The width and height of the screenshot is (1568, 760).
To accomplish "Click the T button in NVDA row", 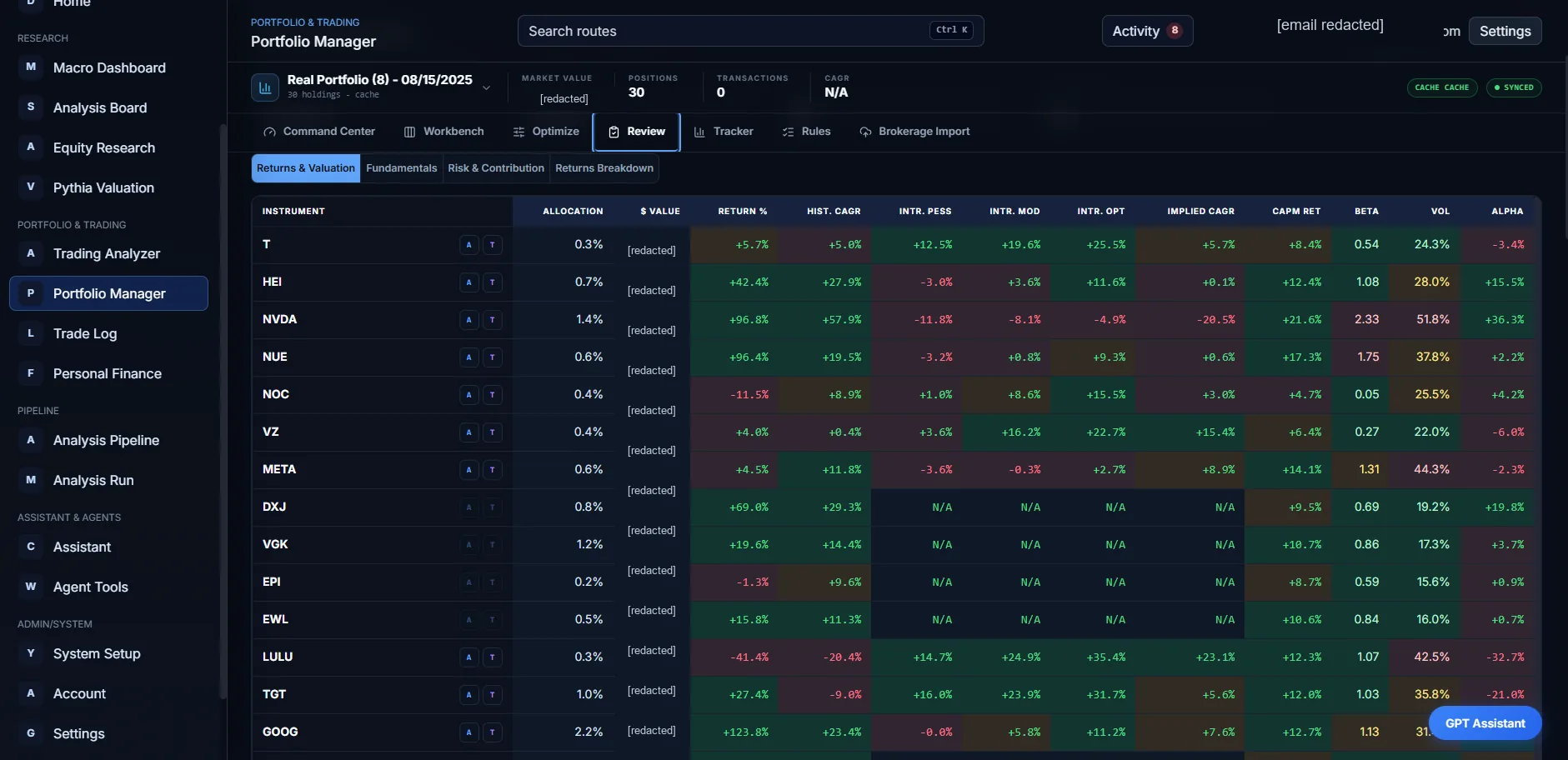I will 493,320.
